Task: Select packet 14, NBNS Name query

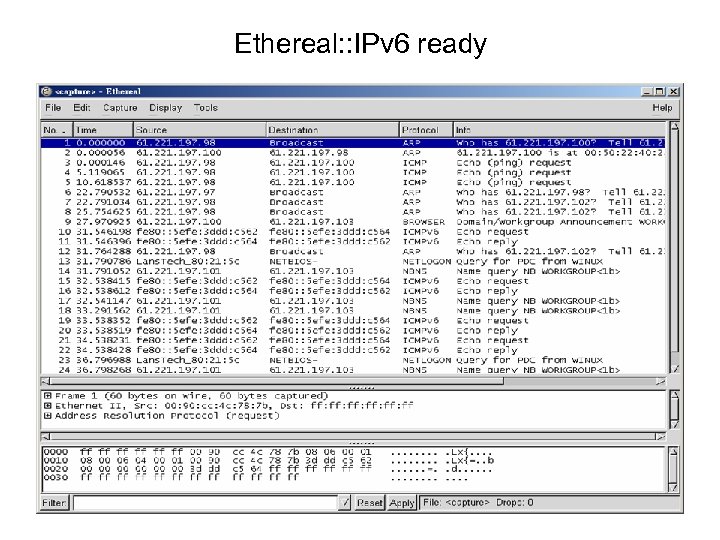Action: point(353,271)
